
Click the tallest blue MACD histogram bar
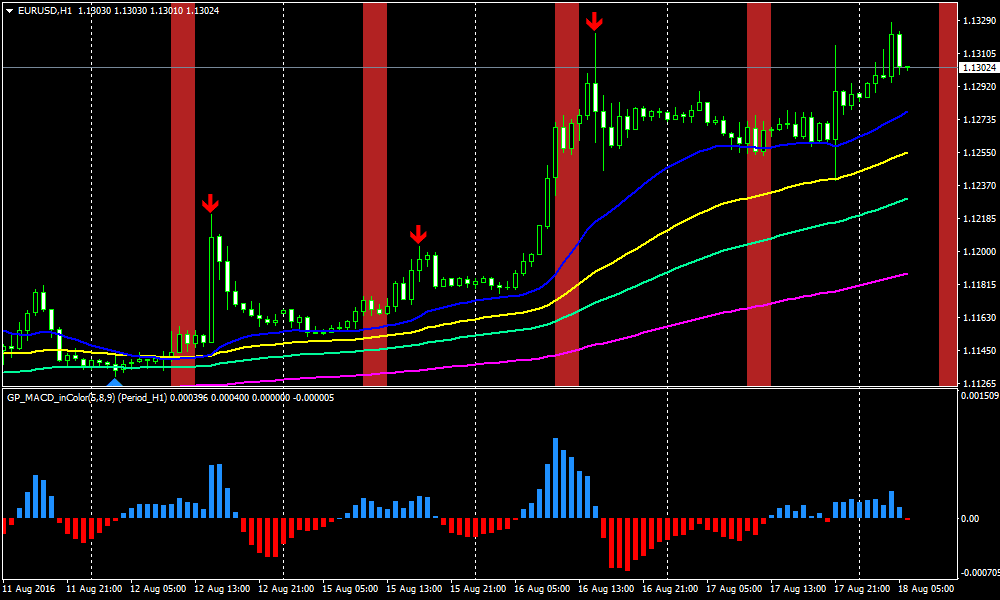coord(555,478)
